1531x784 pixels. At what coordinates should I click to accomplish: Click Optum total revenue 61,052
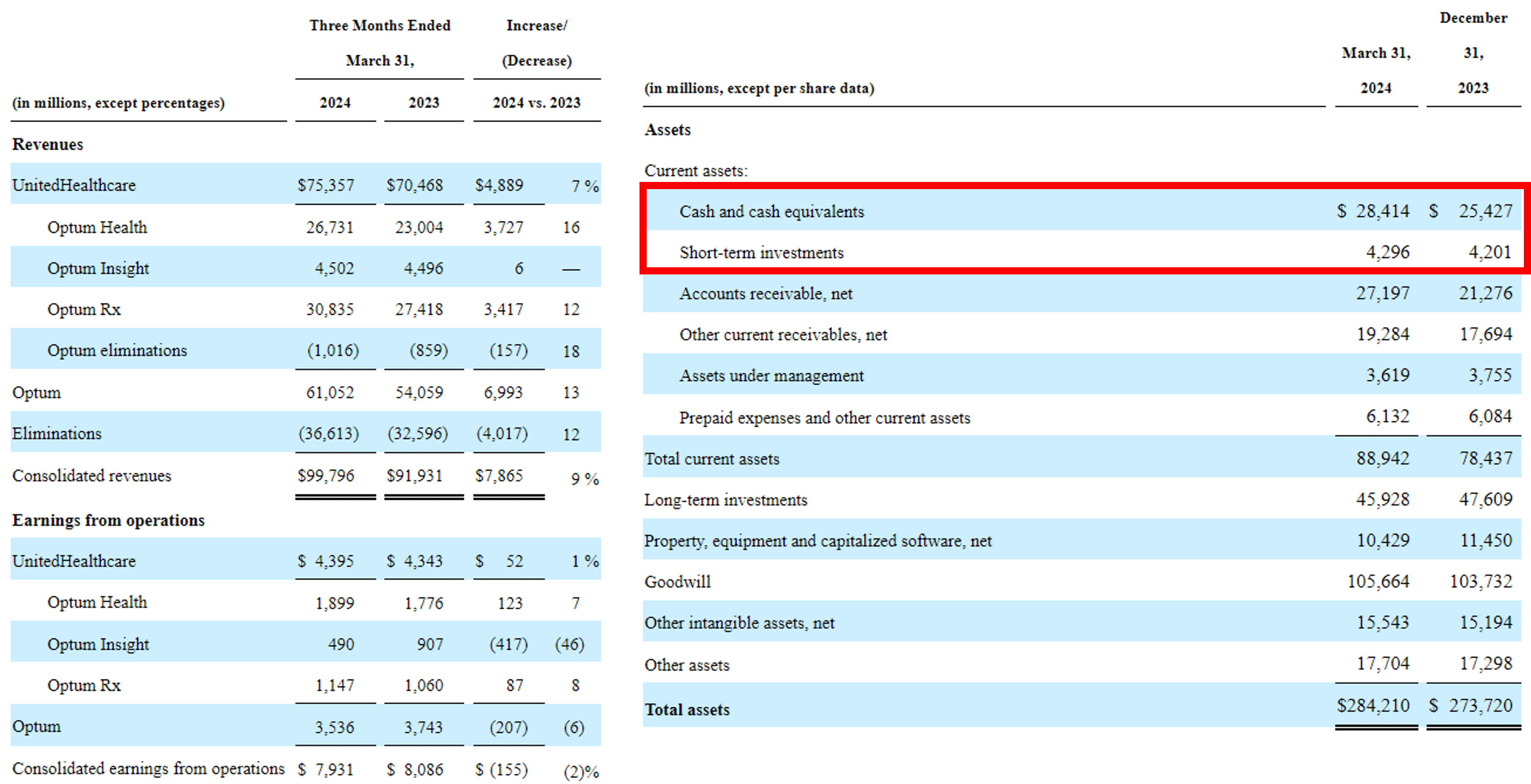tap(330, 393)
